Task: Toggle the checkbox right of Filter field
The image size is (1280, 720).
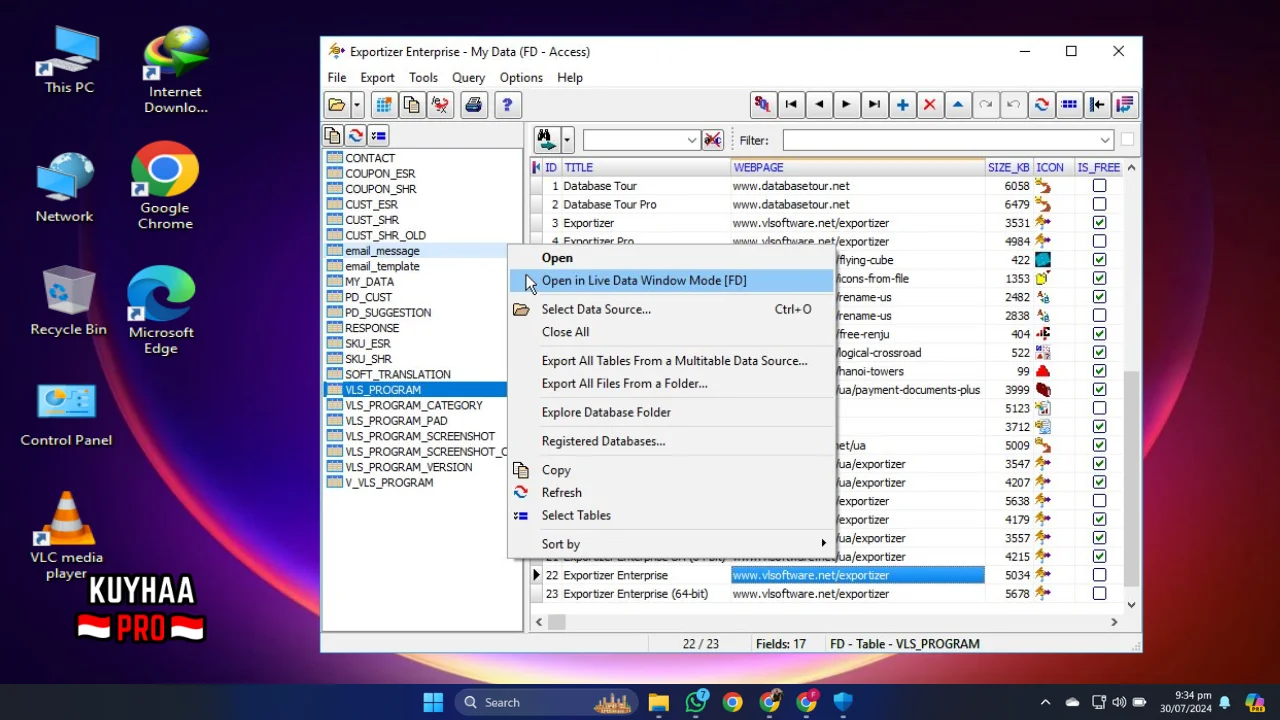Action: tap(1128, 140)
